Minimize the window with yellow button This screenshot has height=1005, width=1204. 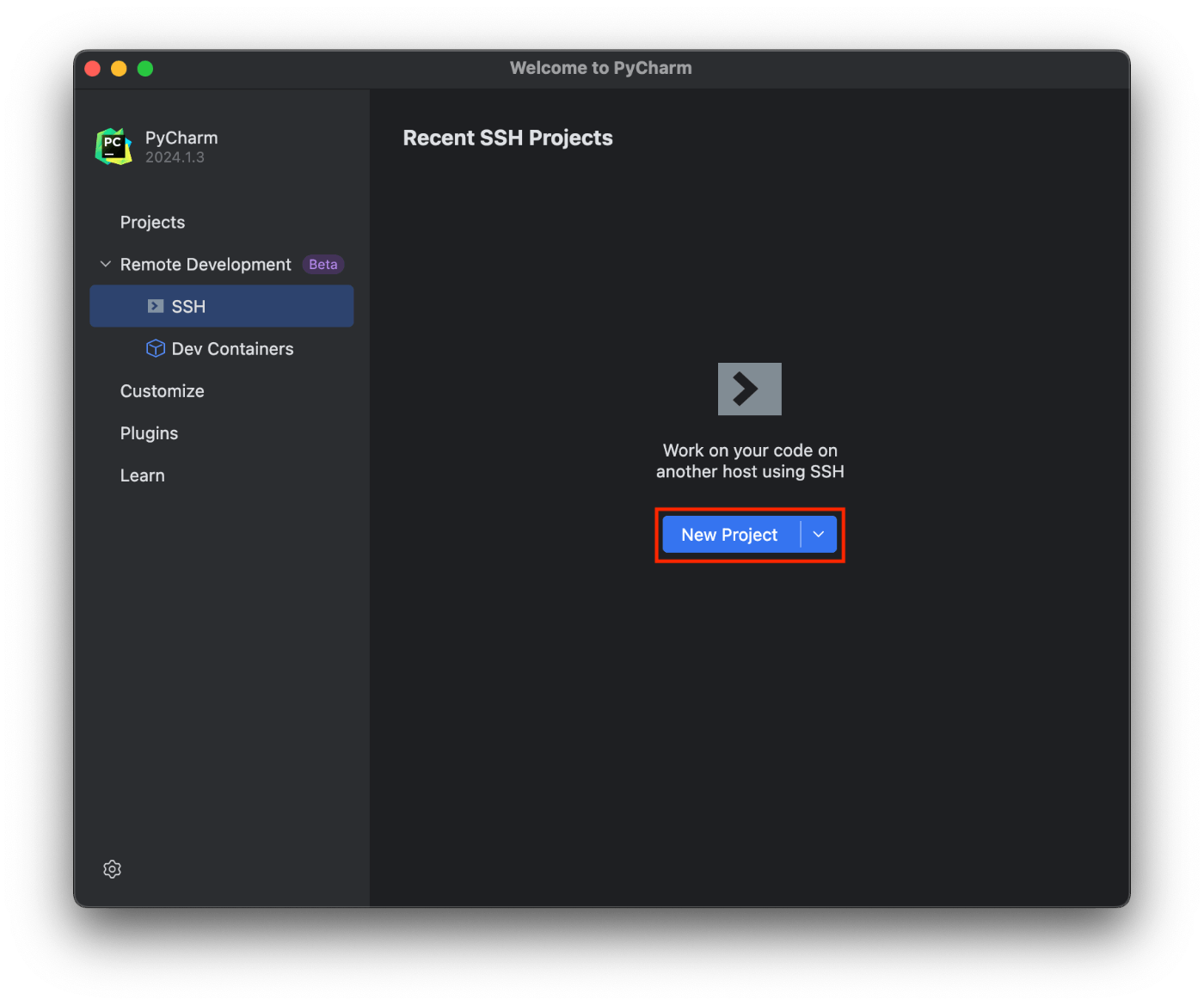click(x=119, y=69)
